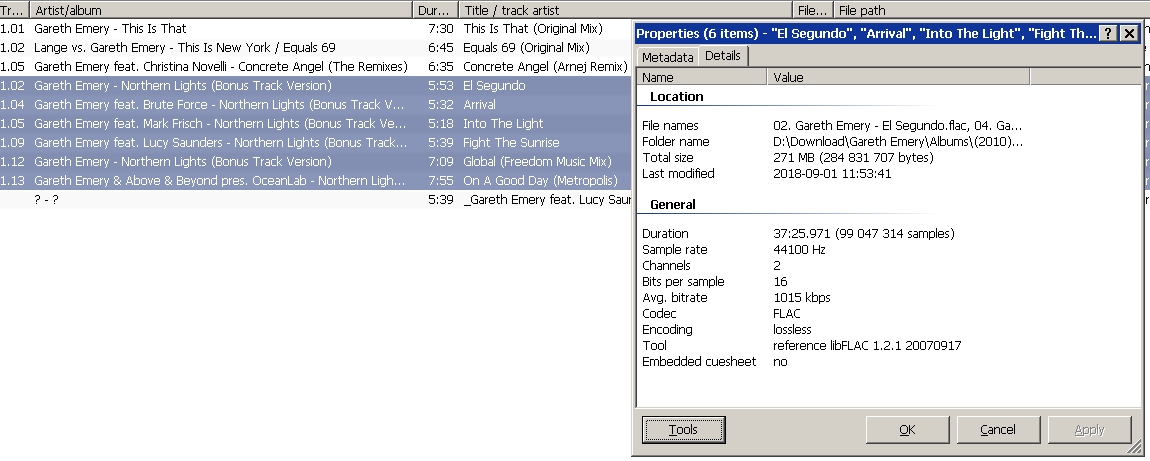Click the Cancel button
This screenshot has width=1150, height=461.
[x=997, y=430]
